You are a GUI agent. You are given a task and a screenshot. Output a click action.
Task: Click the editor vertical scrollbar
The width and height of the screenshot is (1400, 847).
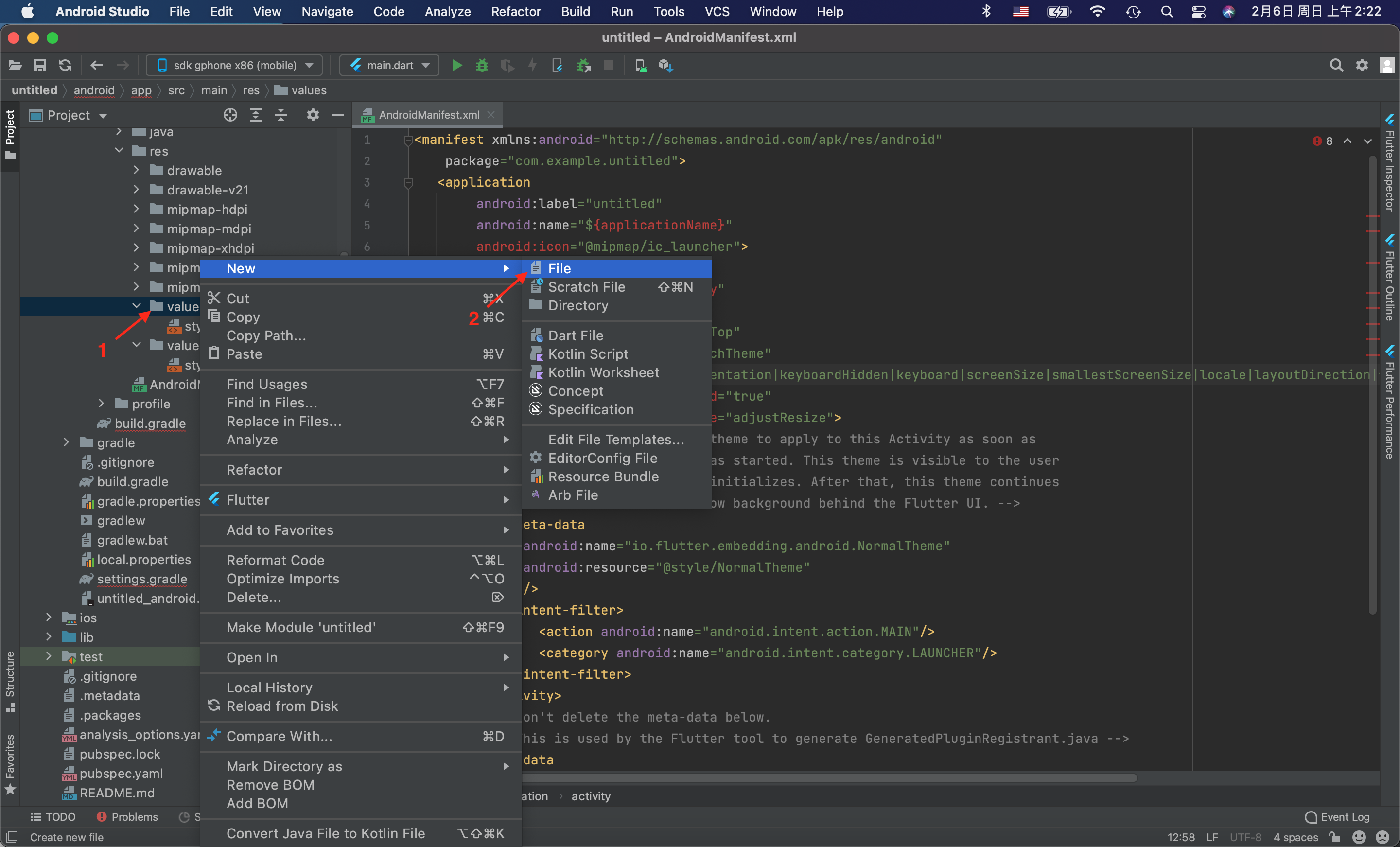pos(1372,384)
